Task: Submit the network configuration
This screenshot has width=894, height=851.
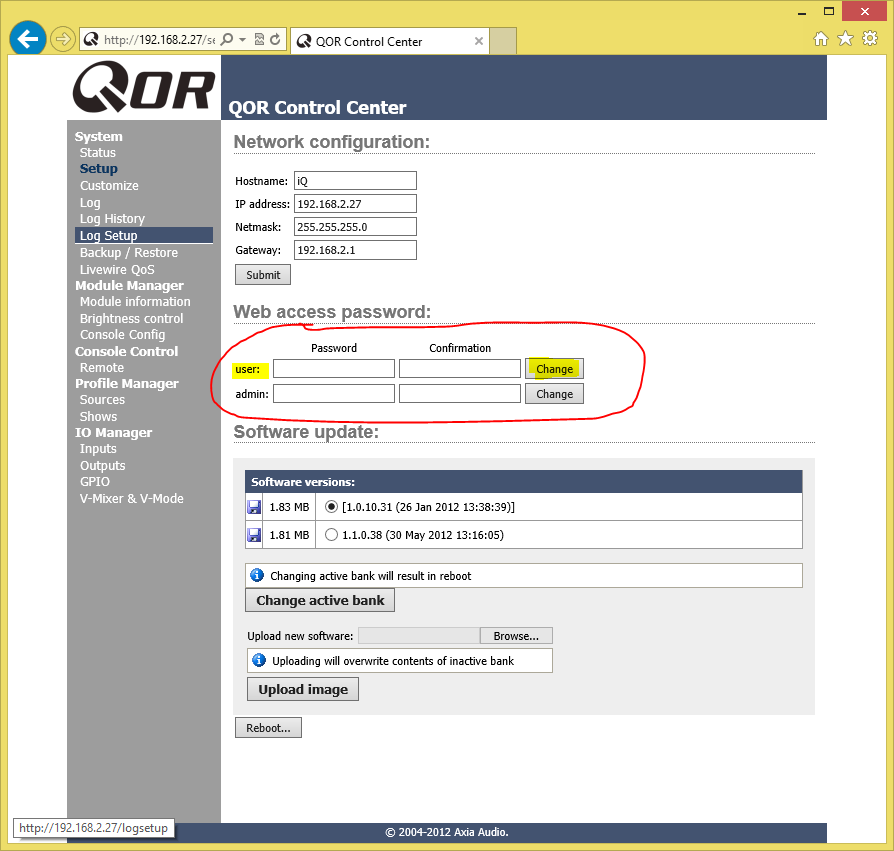Action: point(263,275)
